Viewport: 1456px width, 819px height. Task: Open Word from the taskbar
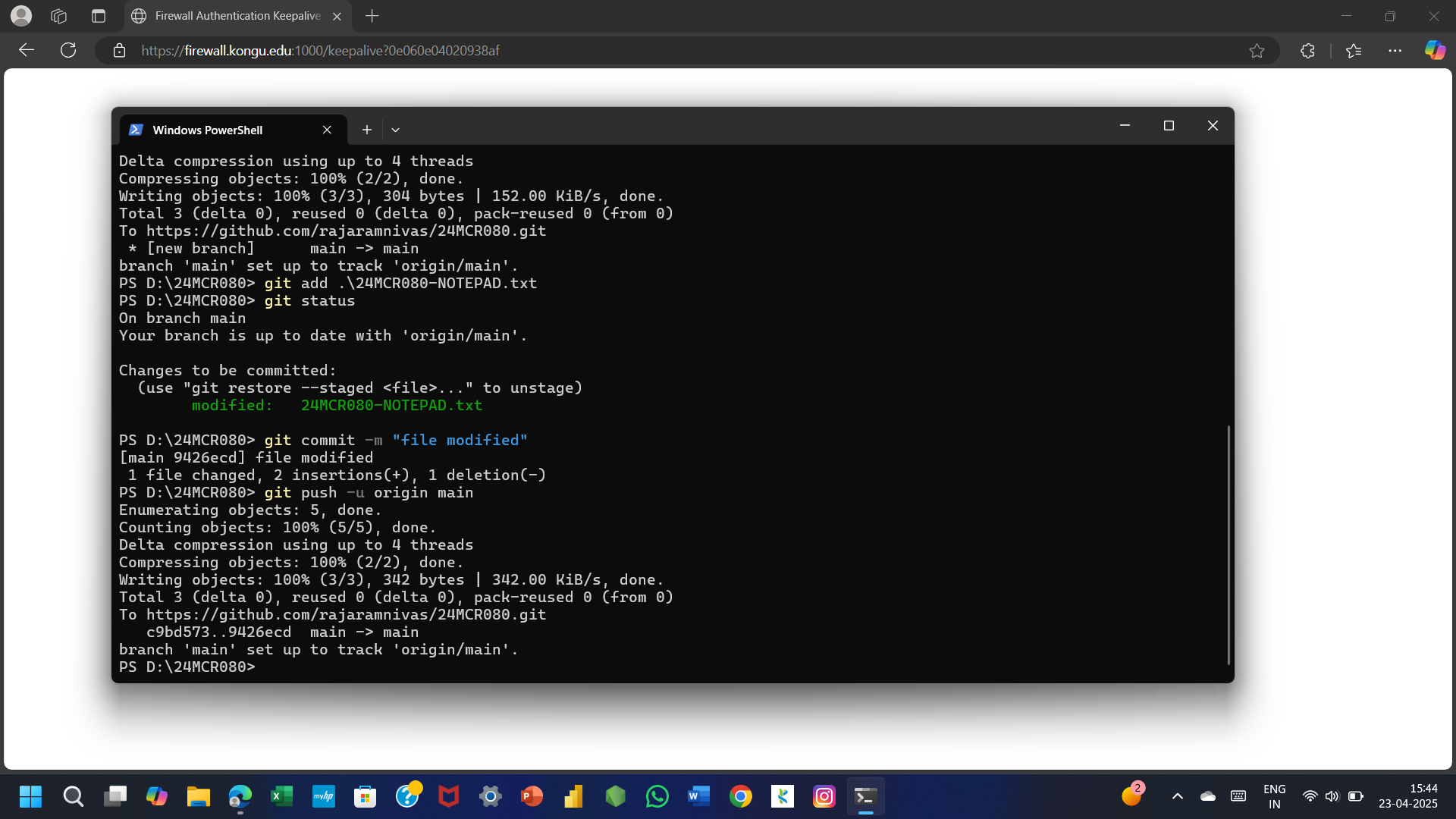click(699, 796)
